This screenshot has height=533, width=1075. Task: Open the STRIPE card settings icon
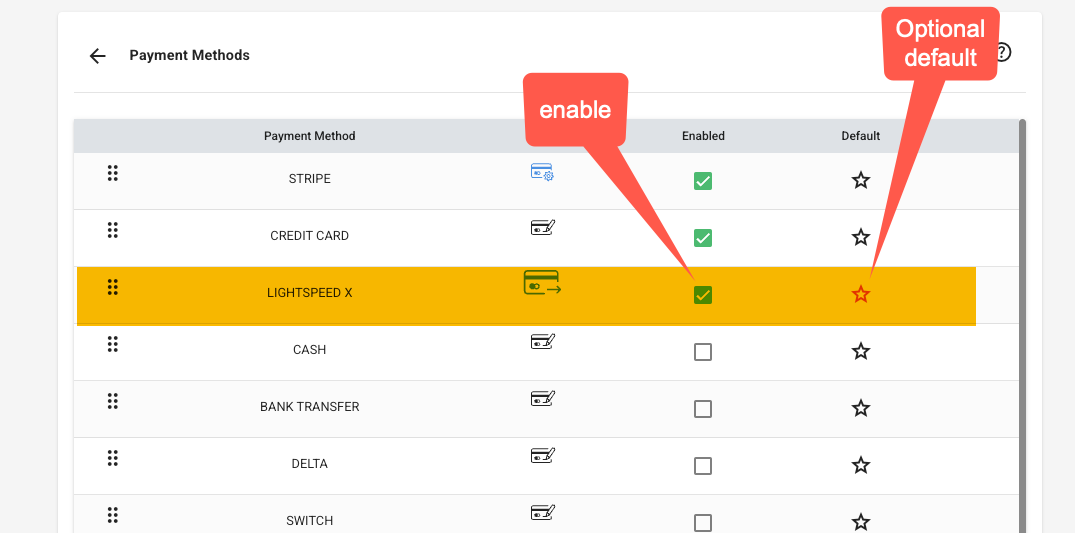(542, 171)
